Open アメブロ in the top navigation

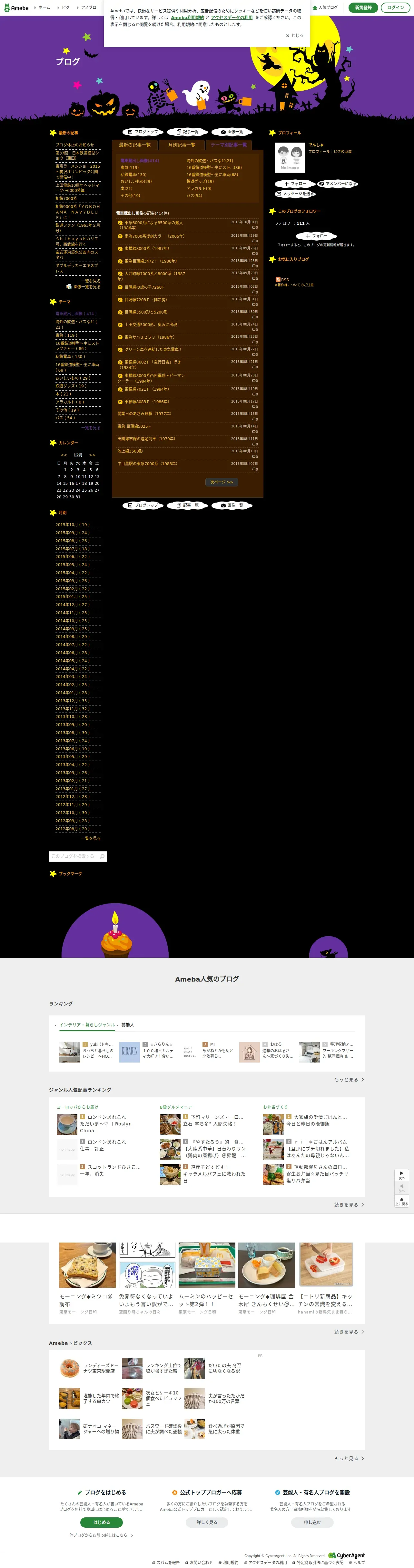tap(89, 7)
